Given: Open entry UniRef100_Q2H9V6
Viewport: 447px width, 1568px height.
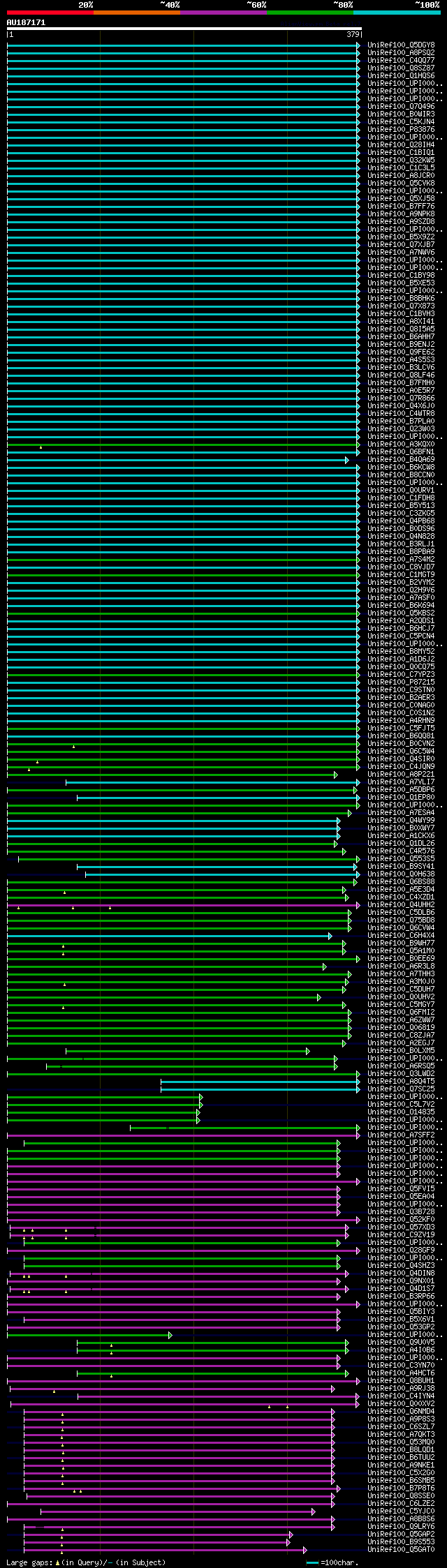Looking at the screenshot, I should 401,590.
